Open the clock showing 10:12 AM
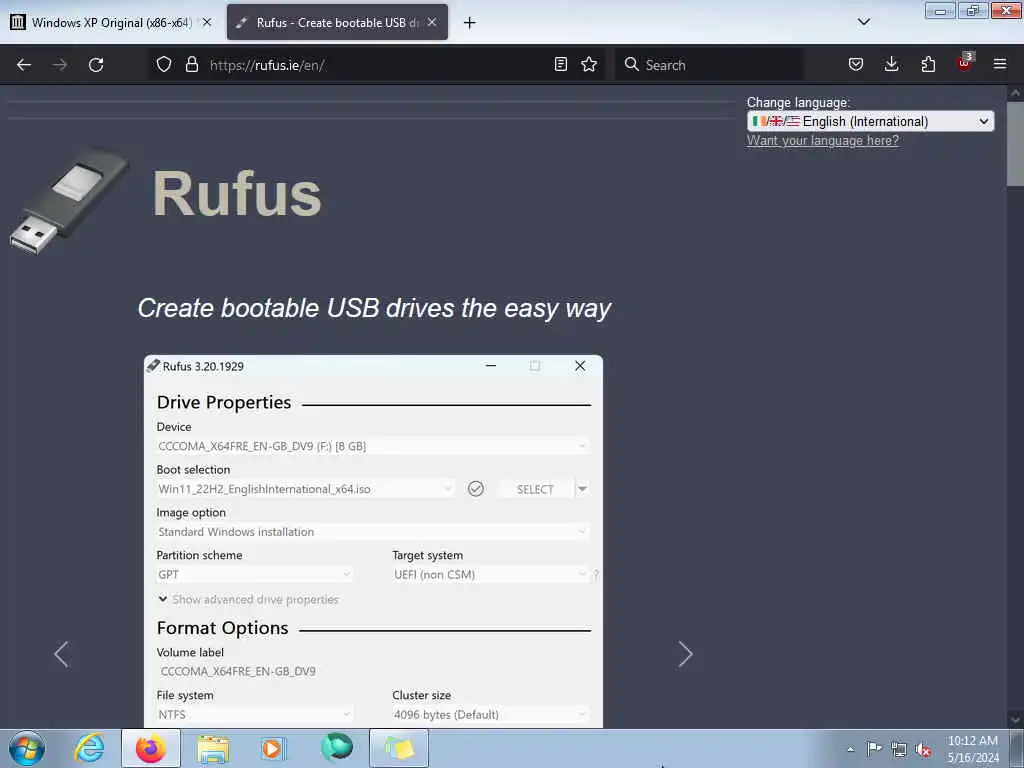Image resolution: width=1024 pixels, height=768 pixels. (x=973, y=749)
